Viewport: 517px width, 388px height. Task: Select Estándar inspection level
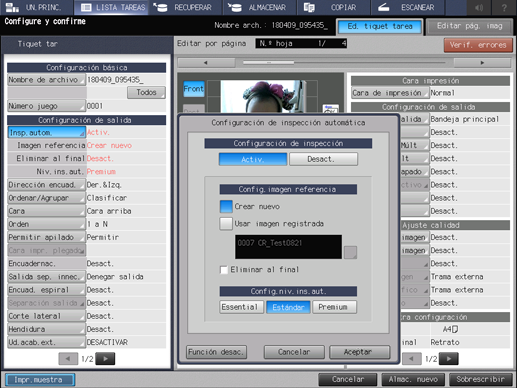[x=288, y=307]
